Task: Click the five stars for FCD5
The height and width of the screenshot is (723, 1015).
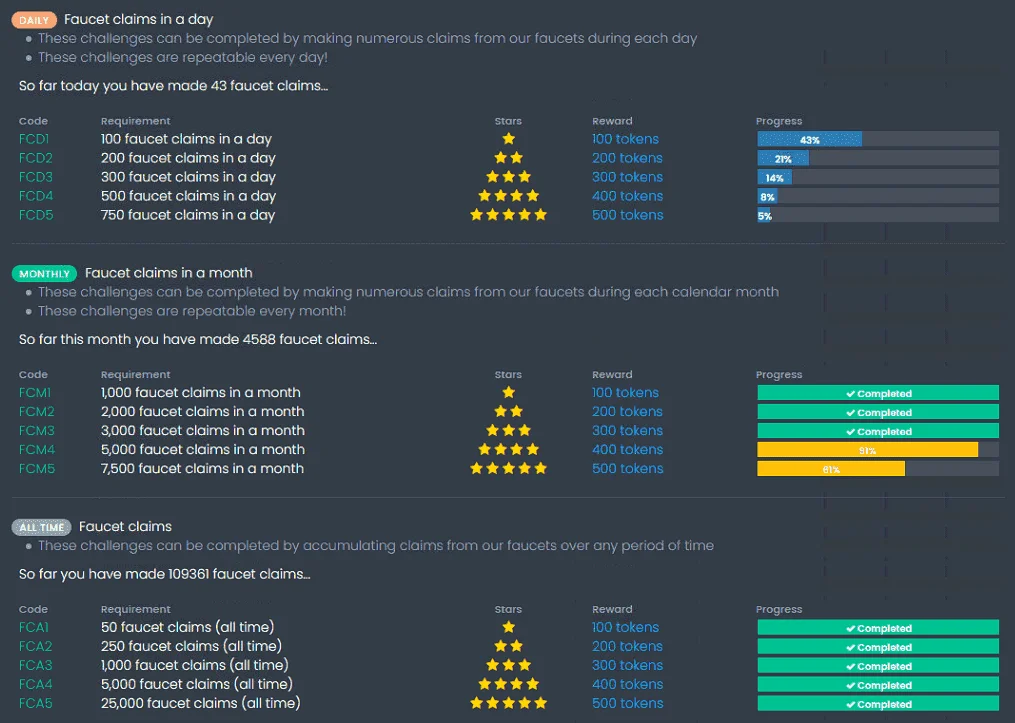Action: (x=509, y=214)
